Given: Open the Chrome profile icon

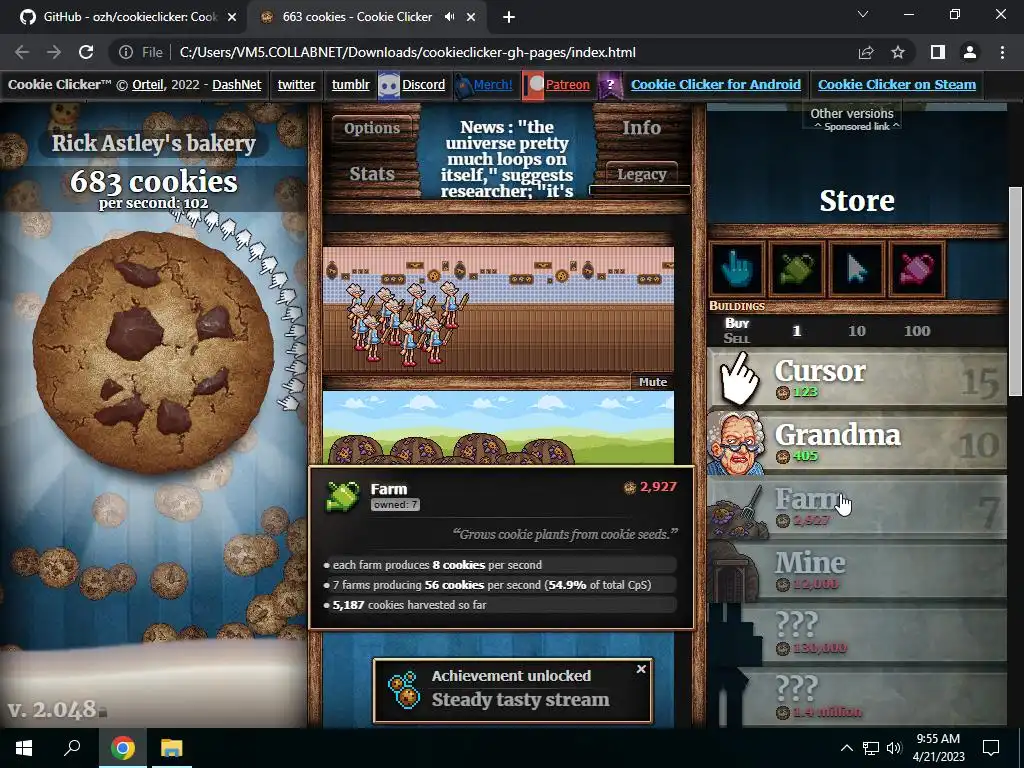Looking at the screenshot, I should tap(970, 52).
